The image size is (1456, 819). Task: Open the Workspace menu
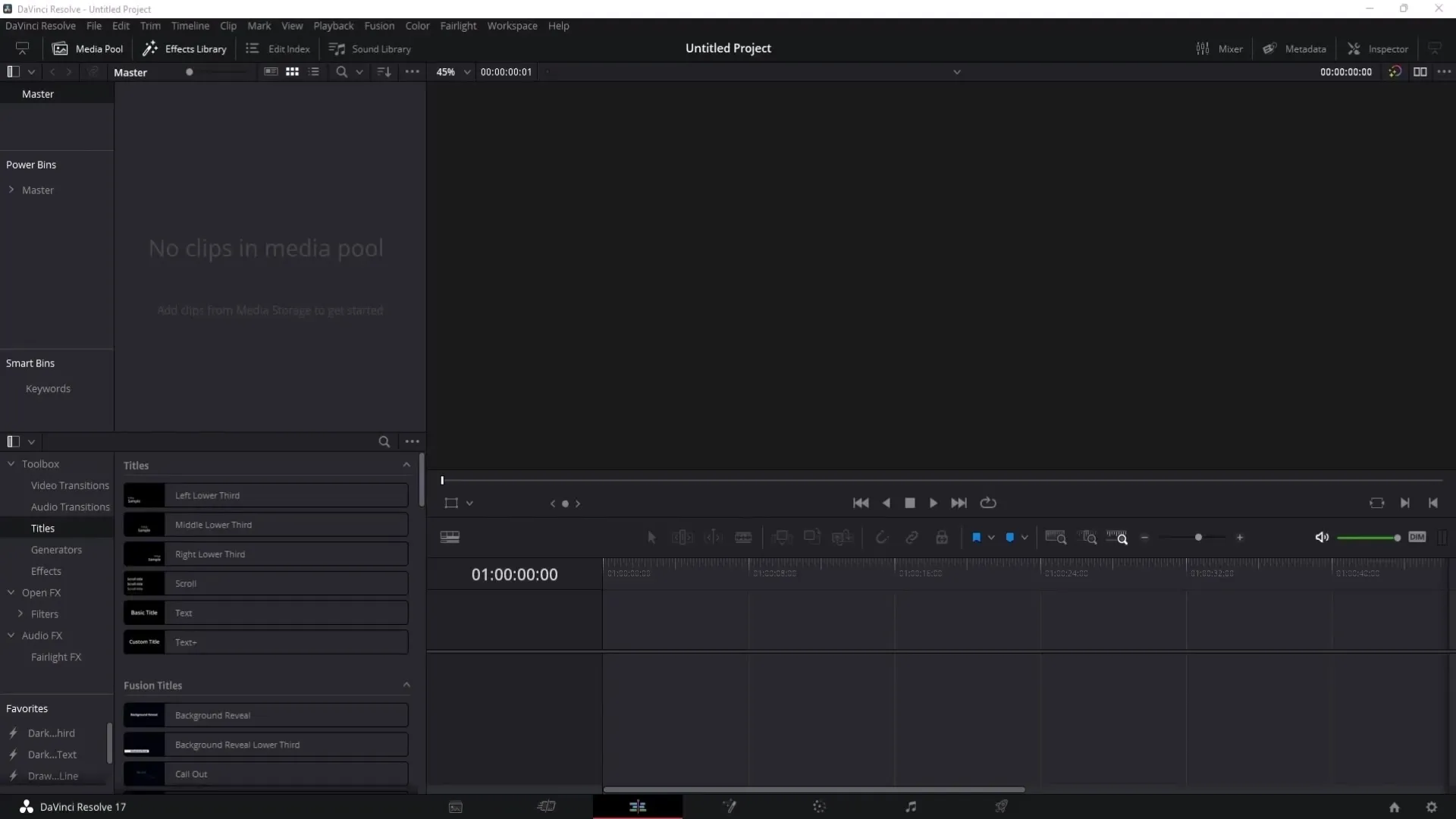click(x=512, y=26)
